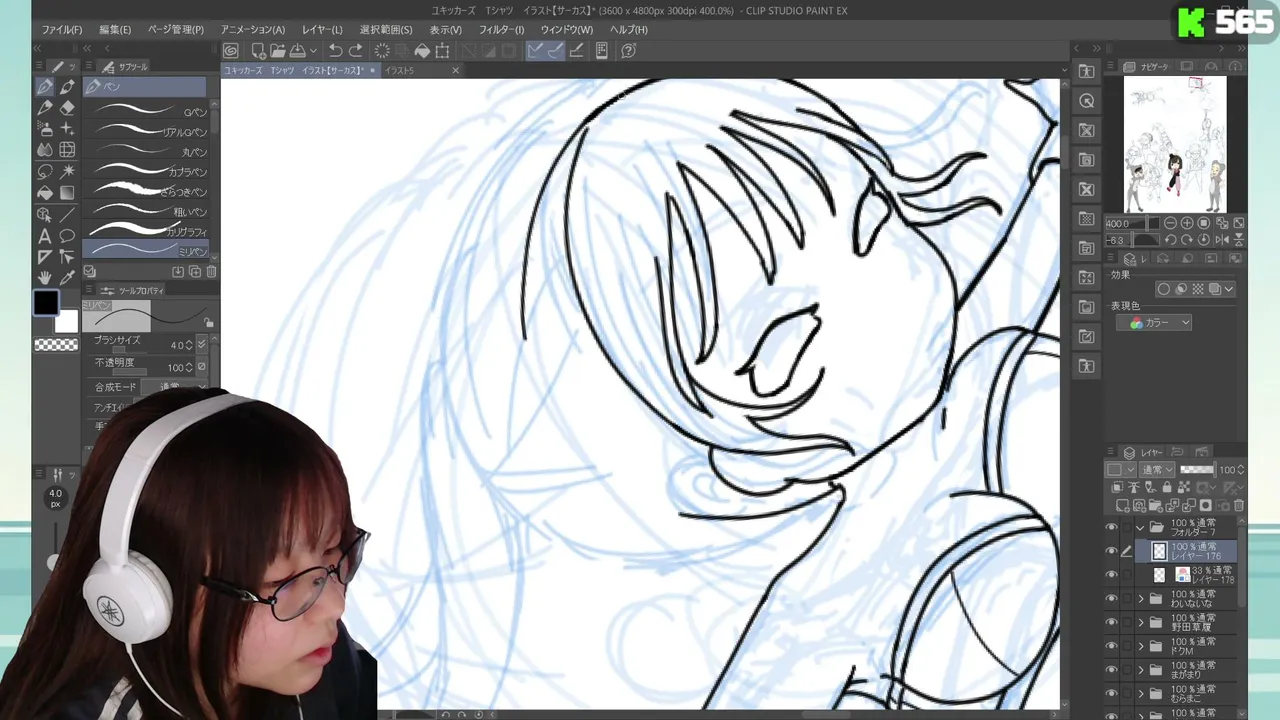
Task: Select the Gペン sub tool
Action: point(146,111)
